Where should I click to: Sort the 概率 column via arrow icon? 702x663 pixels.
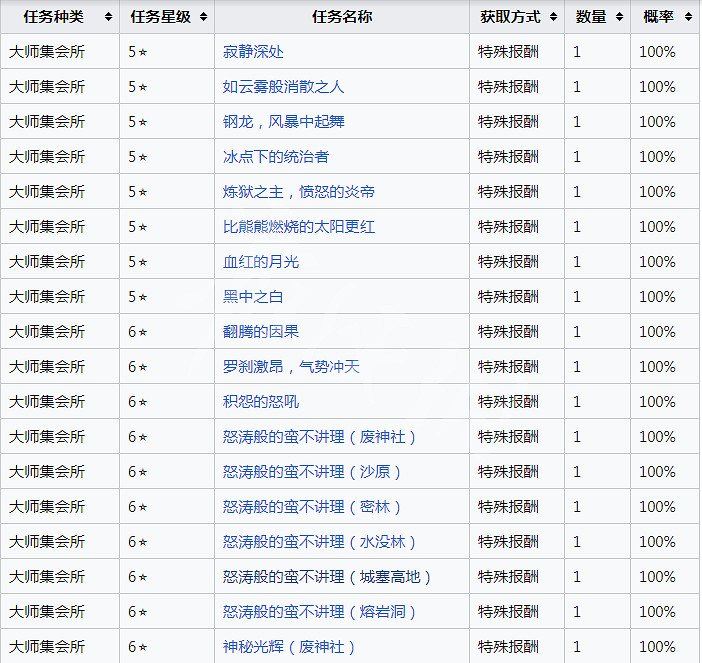click(689, 17)
